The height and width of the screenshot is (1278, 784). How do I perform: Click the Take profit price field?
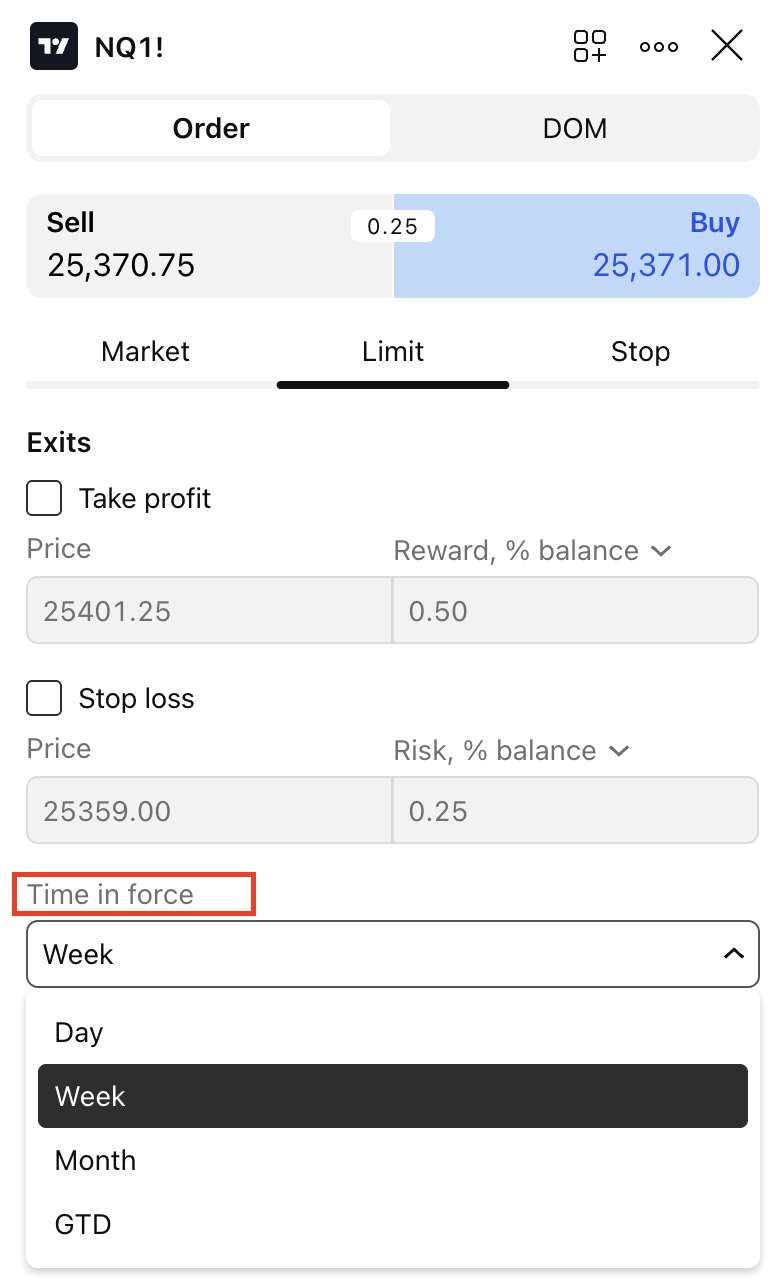click(209, 611)
